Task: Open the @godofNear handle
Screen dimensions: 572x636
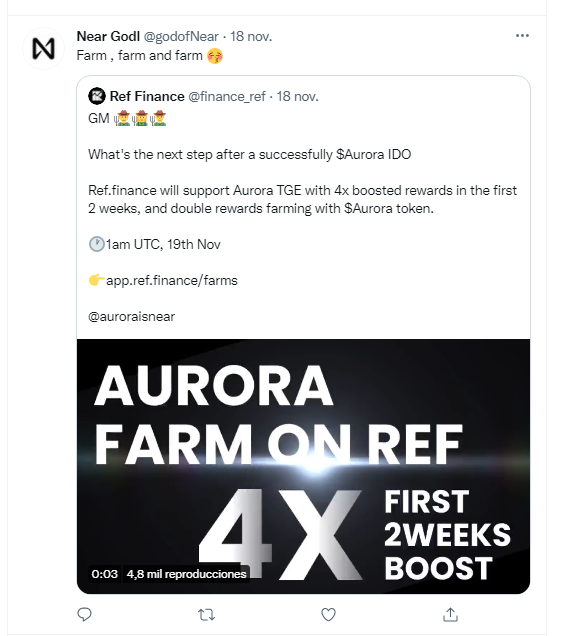Action: tap(181, 37)
